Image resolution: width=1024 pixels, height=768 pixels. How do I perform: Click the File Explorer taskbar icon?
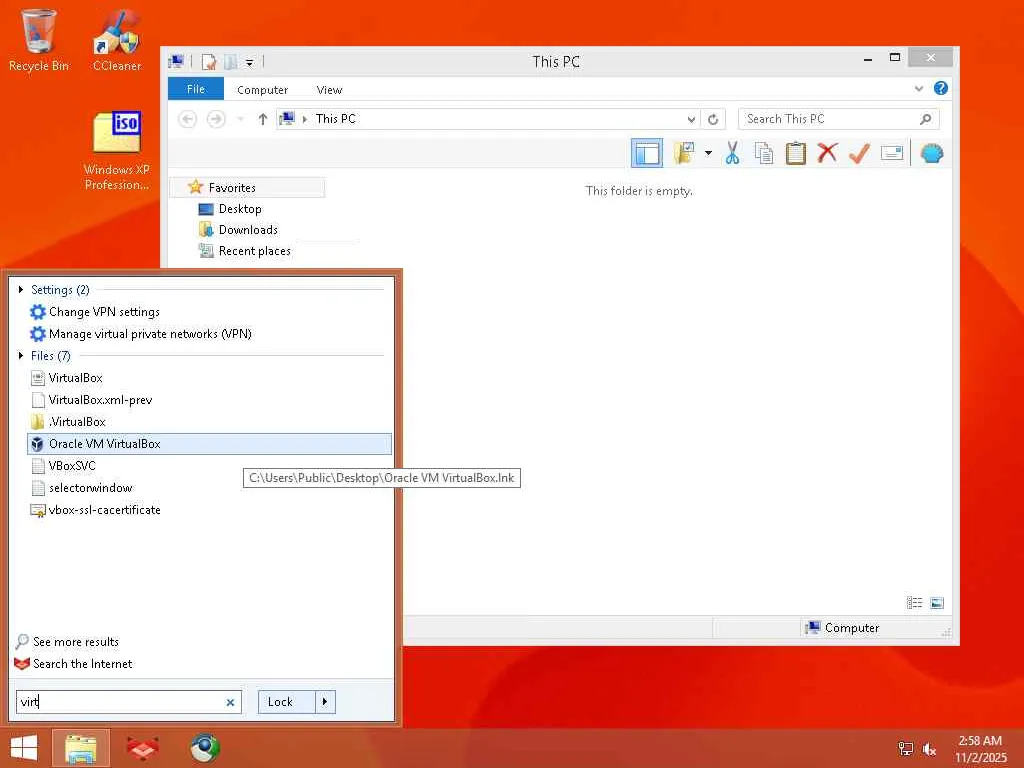[81, 748]
